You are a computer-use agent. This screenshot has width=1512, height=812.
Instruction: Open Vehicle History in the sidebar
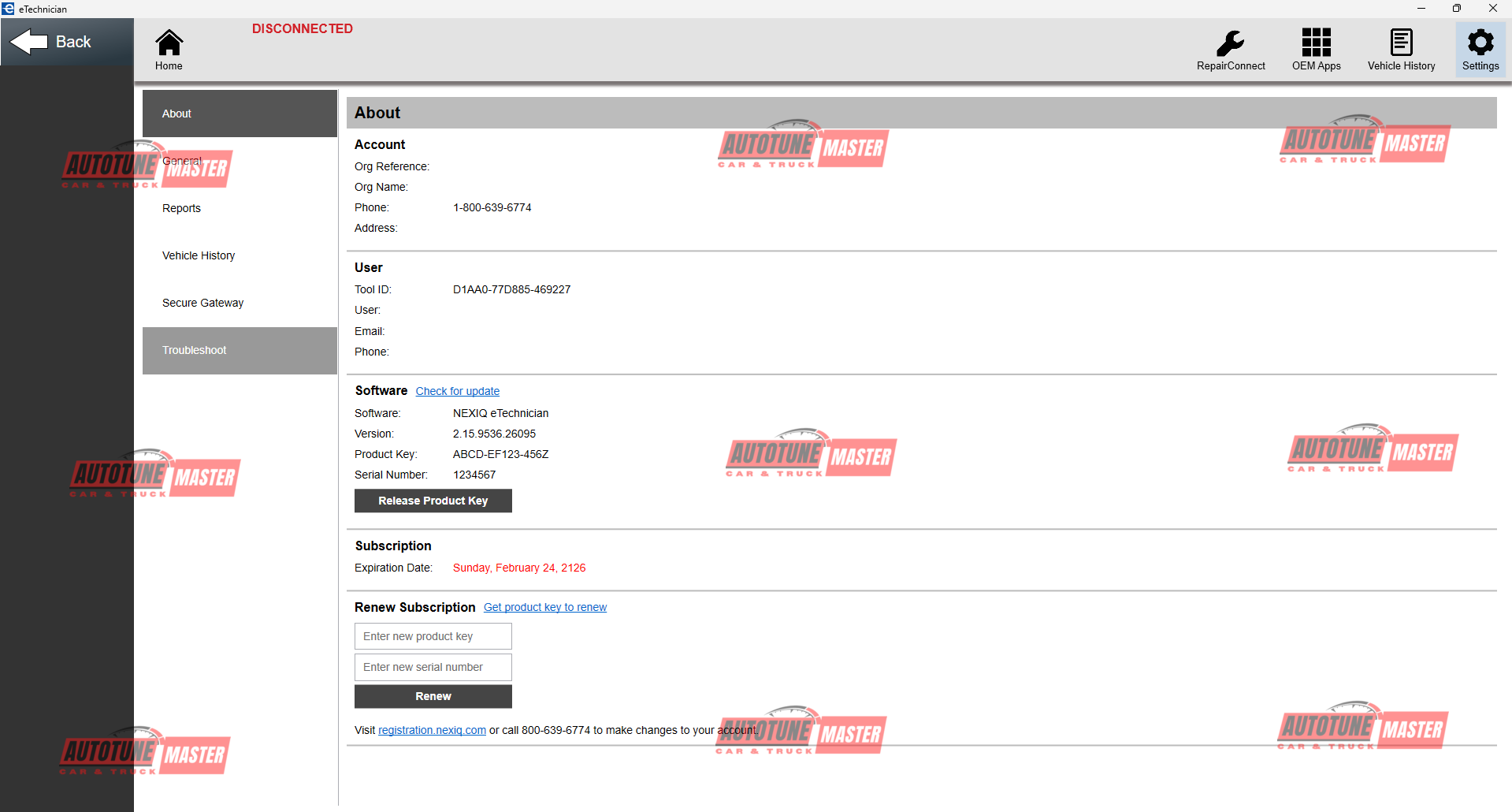pos(240,255)
